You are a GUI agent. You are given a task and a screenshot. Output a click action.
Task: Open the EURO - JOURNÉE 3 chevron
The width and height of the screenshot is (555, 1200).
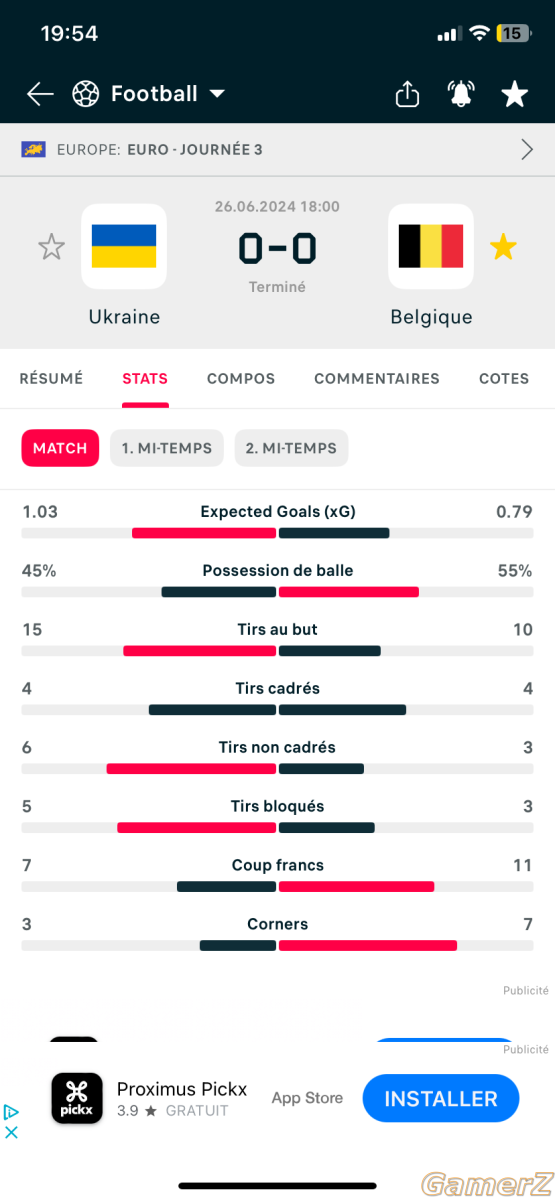527,150
